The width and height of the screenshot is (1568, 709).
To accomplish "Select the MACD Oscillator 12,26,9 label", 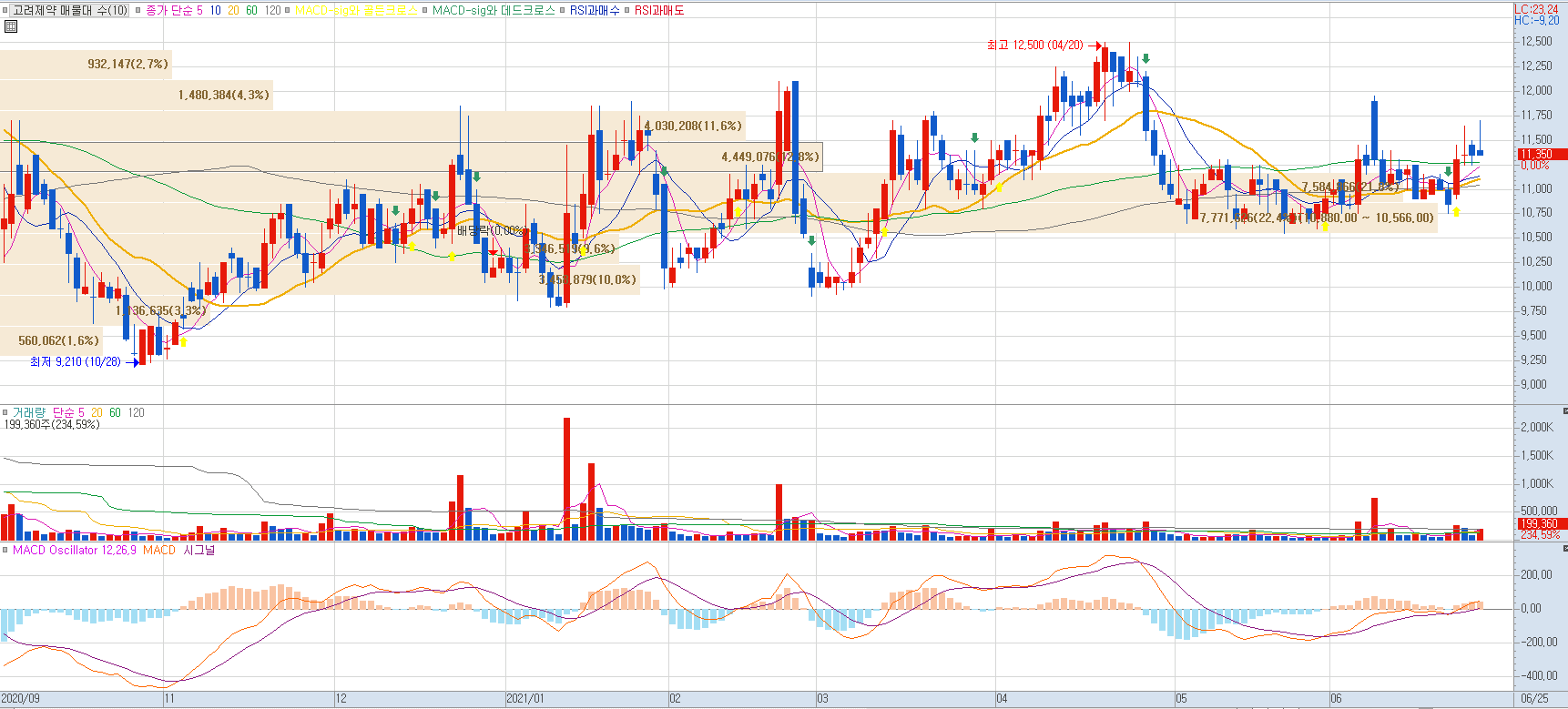I will click(x=75, y=551).
